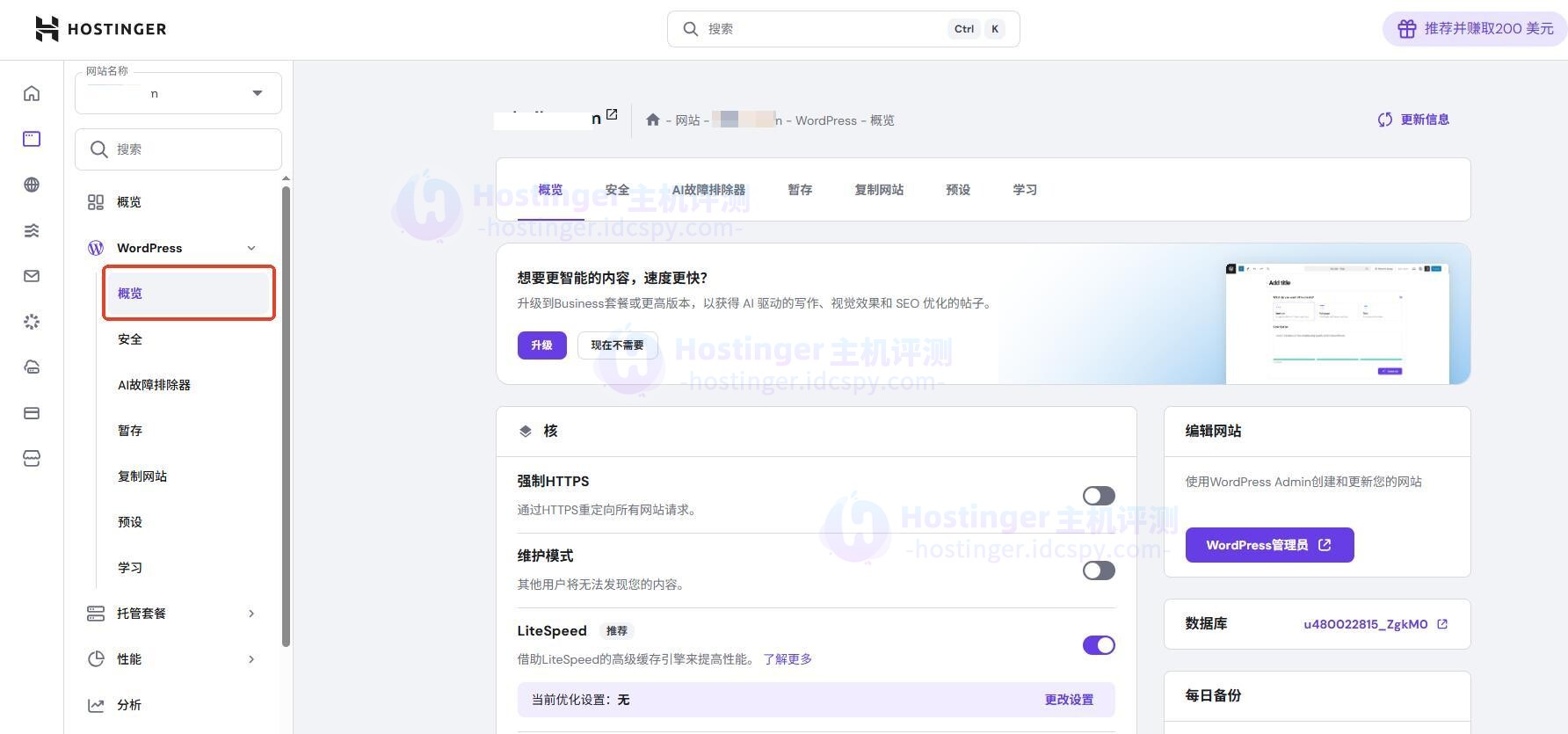Click the layers icon beside 核

click(526, 431)
